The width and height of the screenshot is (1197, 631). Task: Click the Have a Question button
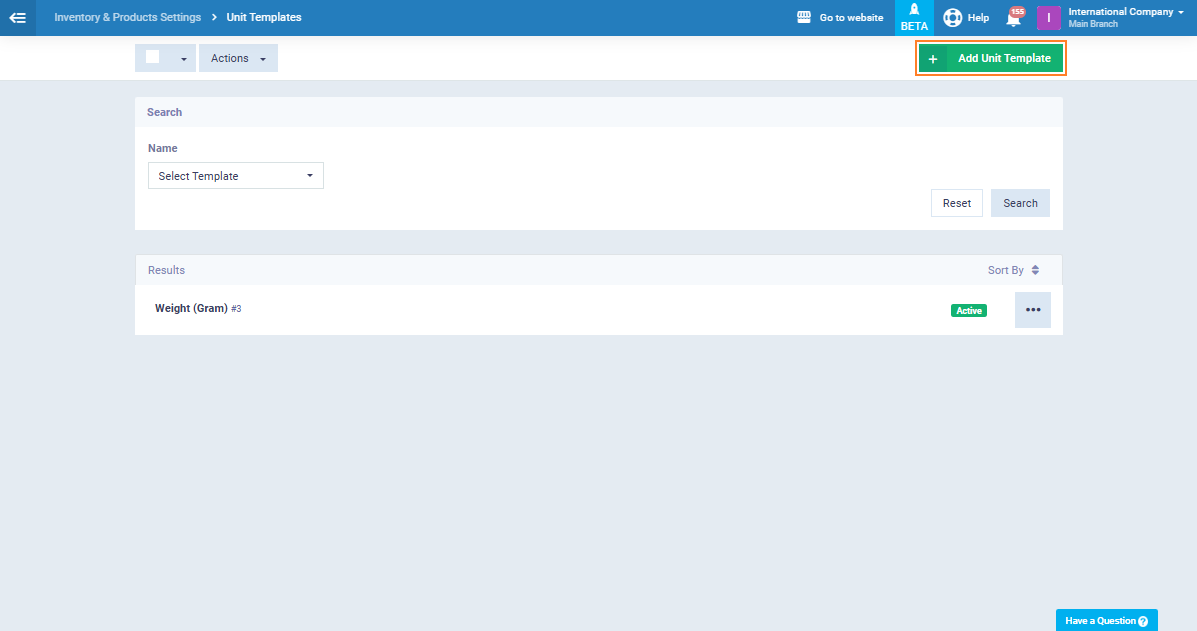pos(1106,620)
